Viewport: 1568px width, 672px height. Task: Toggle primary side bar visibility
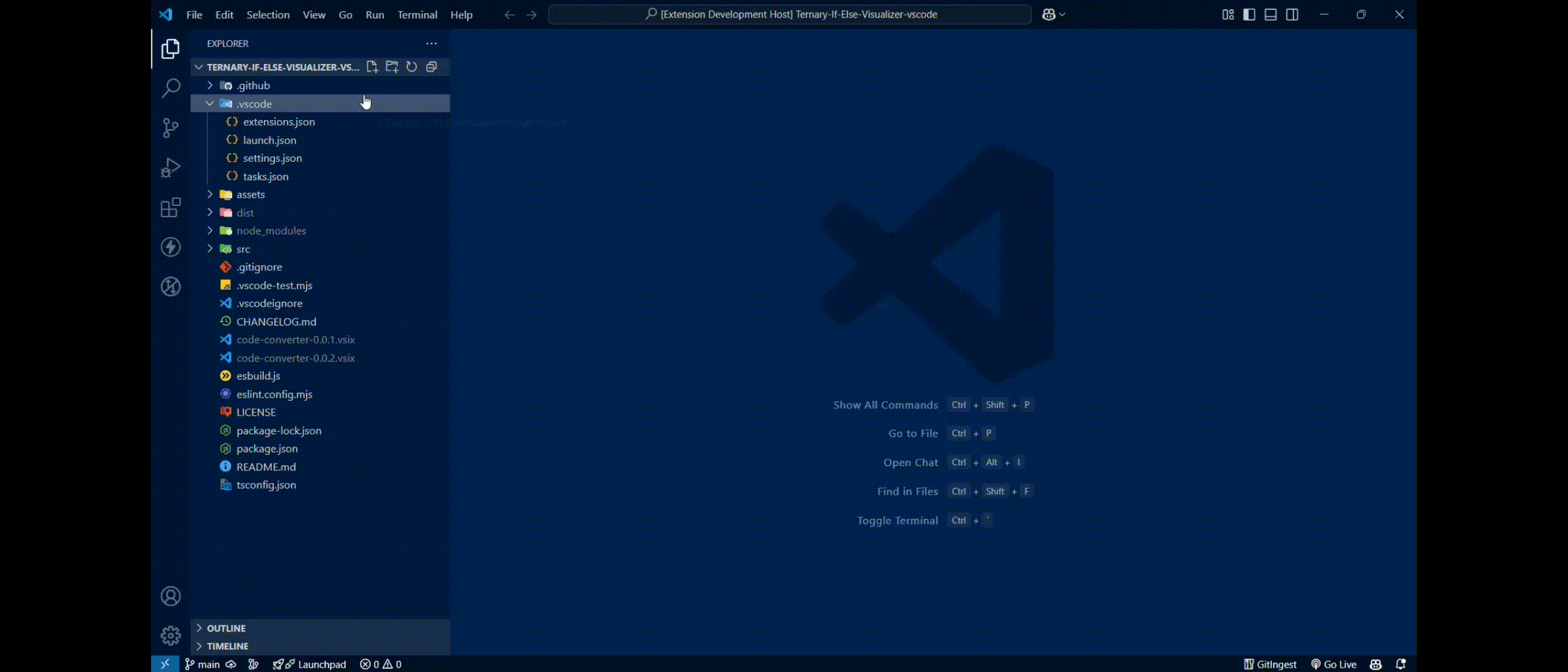click(1249, 14)
